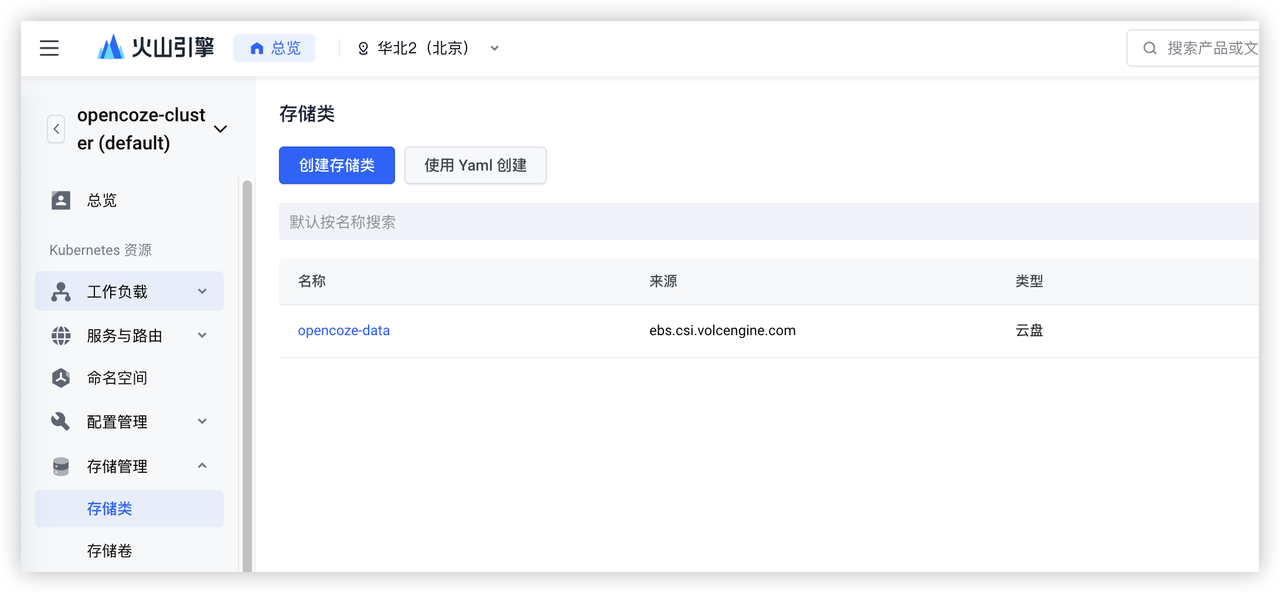The image size is (1280, 593).
Task: Expand the opencoze-cluster selector dropdown
Action: [221, 129]
